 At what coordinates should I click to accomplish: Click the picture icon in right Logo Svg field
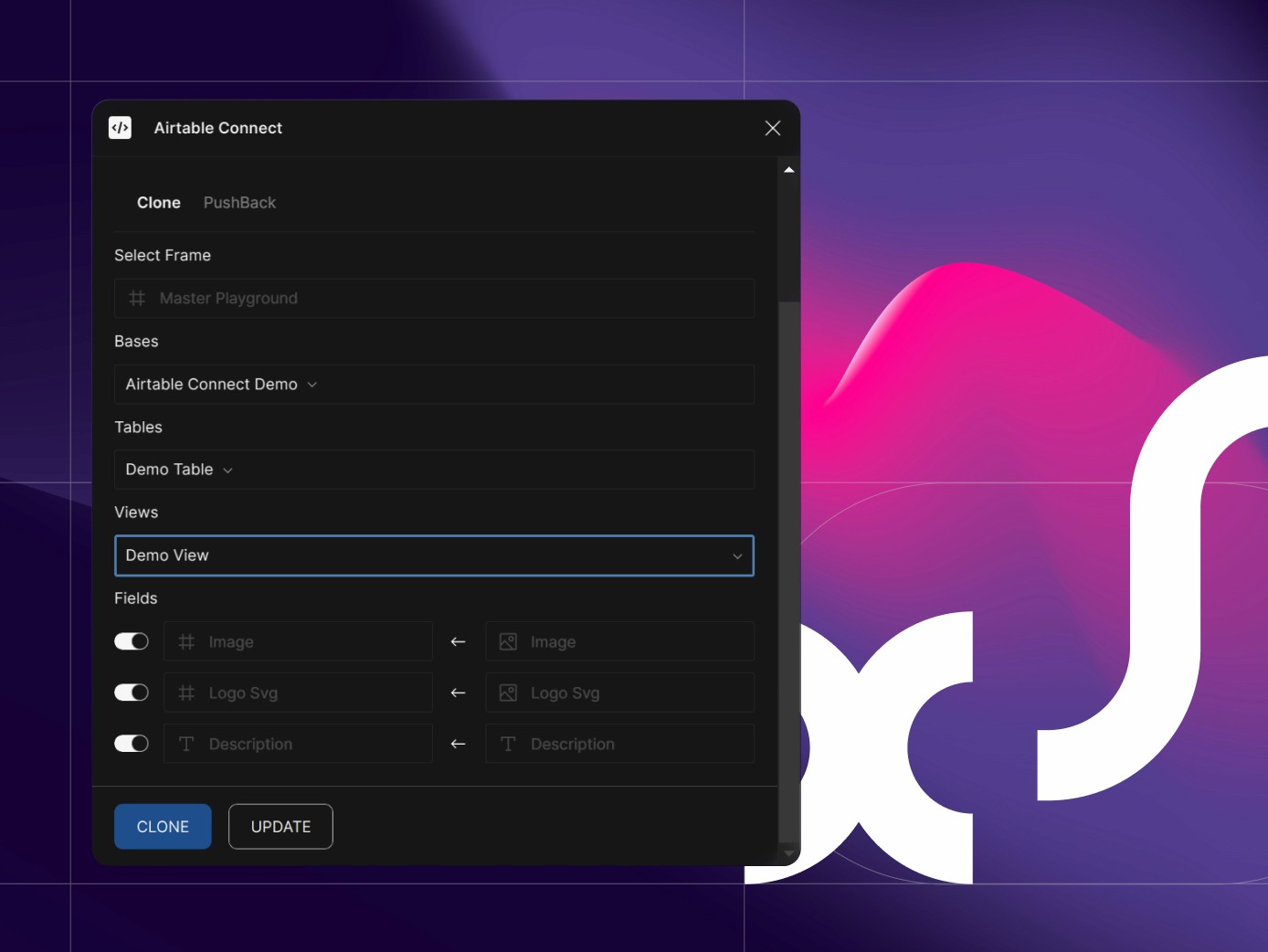[508, 693]
